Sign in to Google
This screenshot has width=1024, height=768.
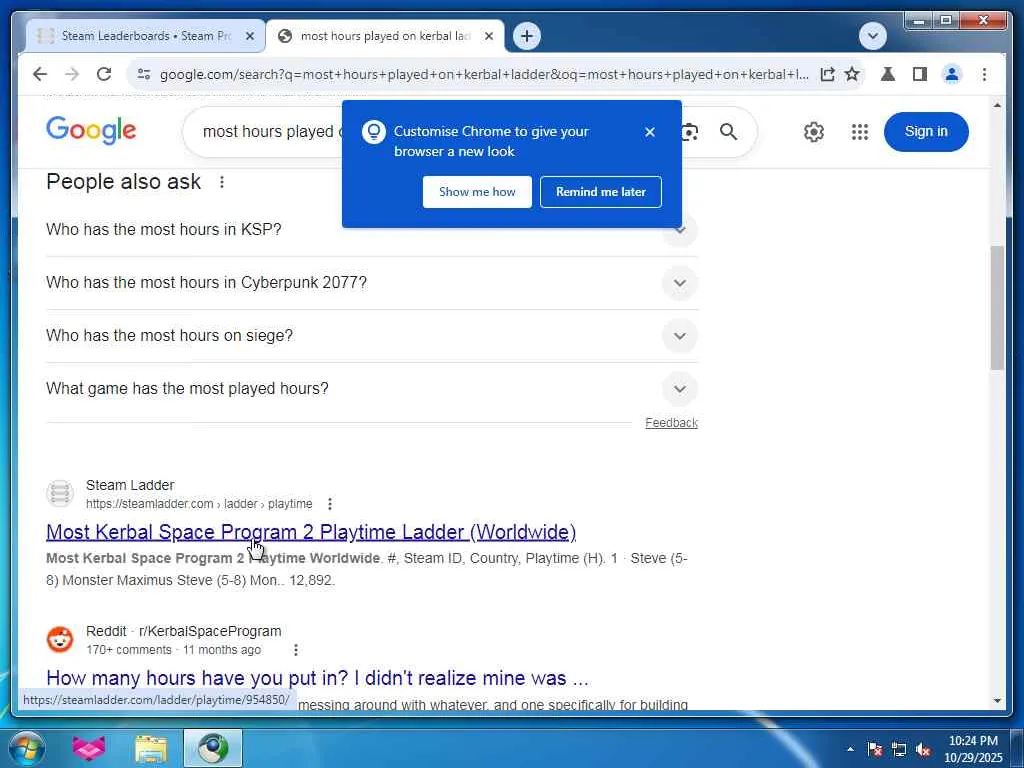926,131
